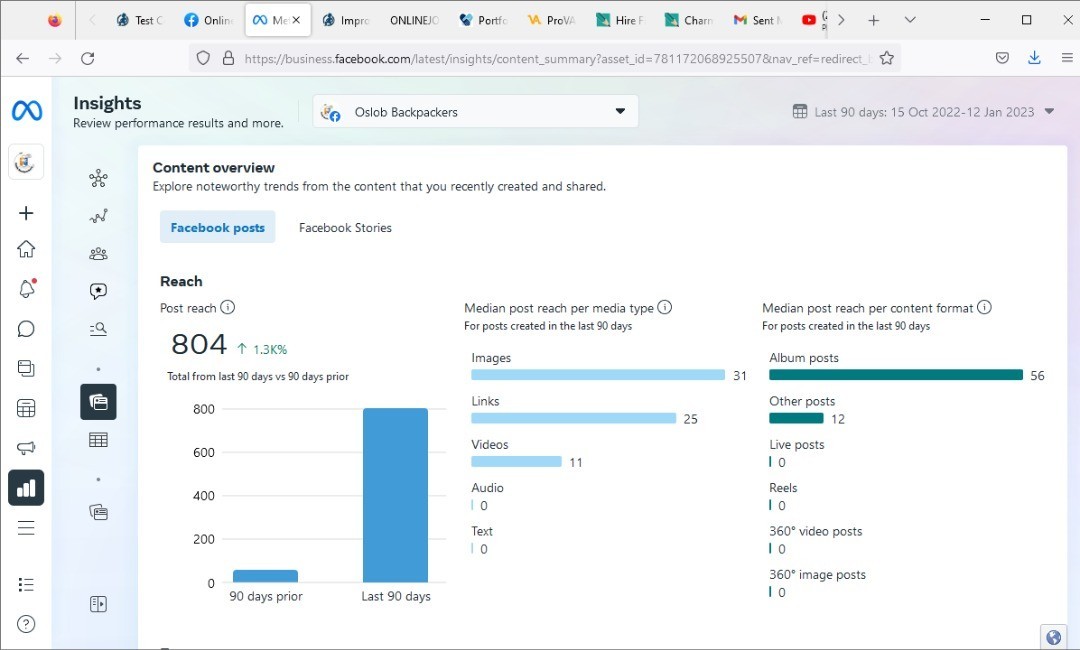Open notifications bell icon
The height and width of the screenshot is (650, 1080).
26,289
